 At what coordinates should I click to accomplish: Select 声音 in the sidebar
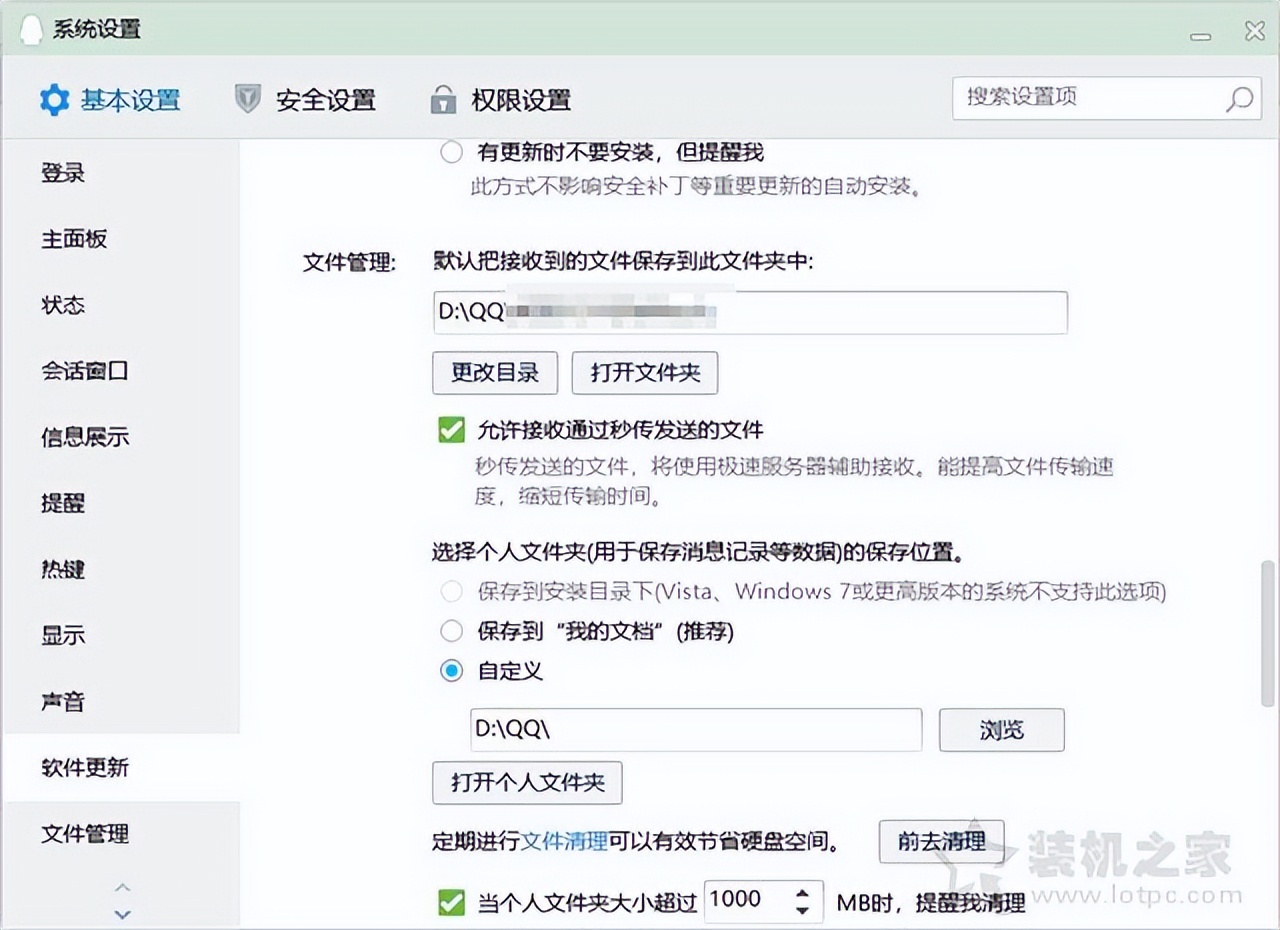[63, 702]
